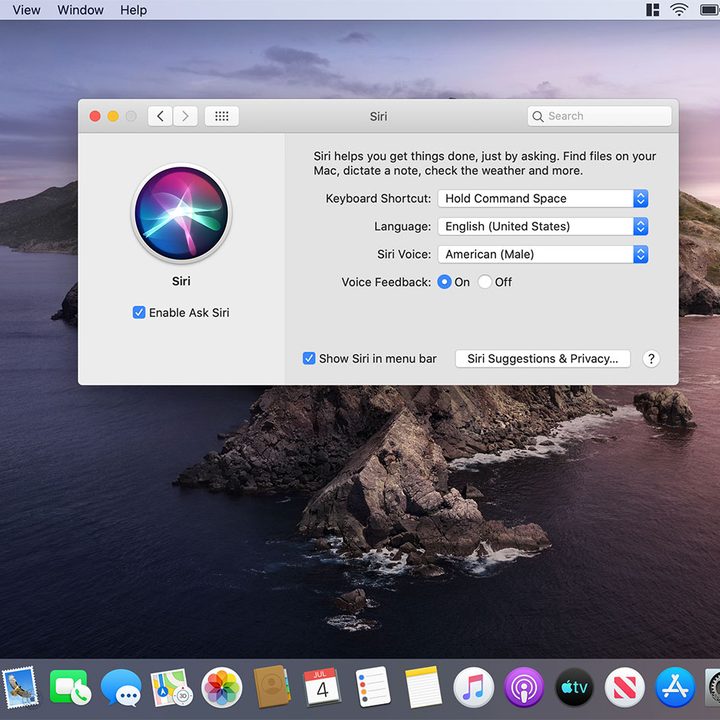Open the Language dropdown menu

click(x=543, y=226)
